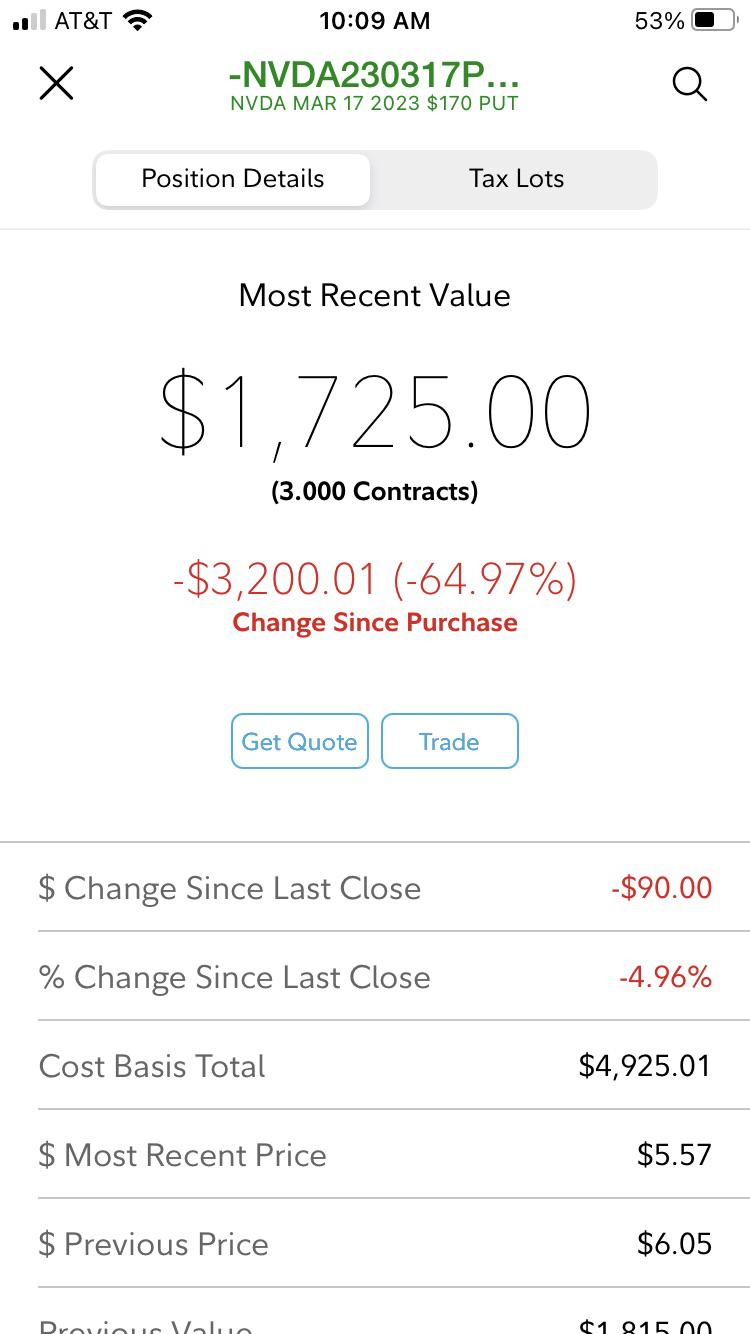Viewport: 750px width, 1334px height.
Task: Select the % Change Since Last Close row
Action: coord(375,977)
